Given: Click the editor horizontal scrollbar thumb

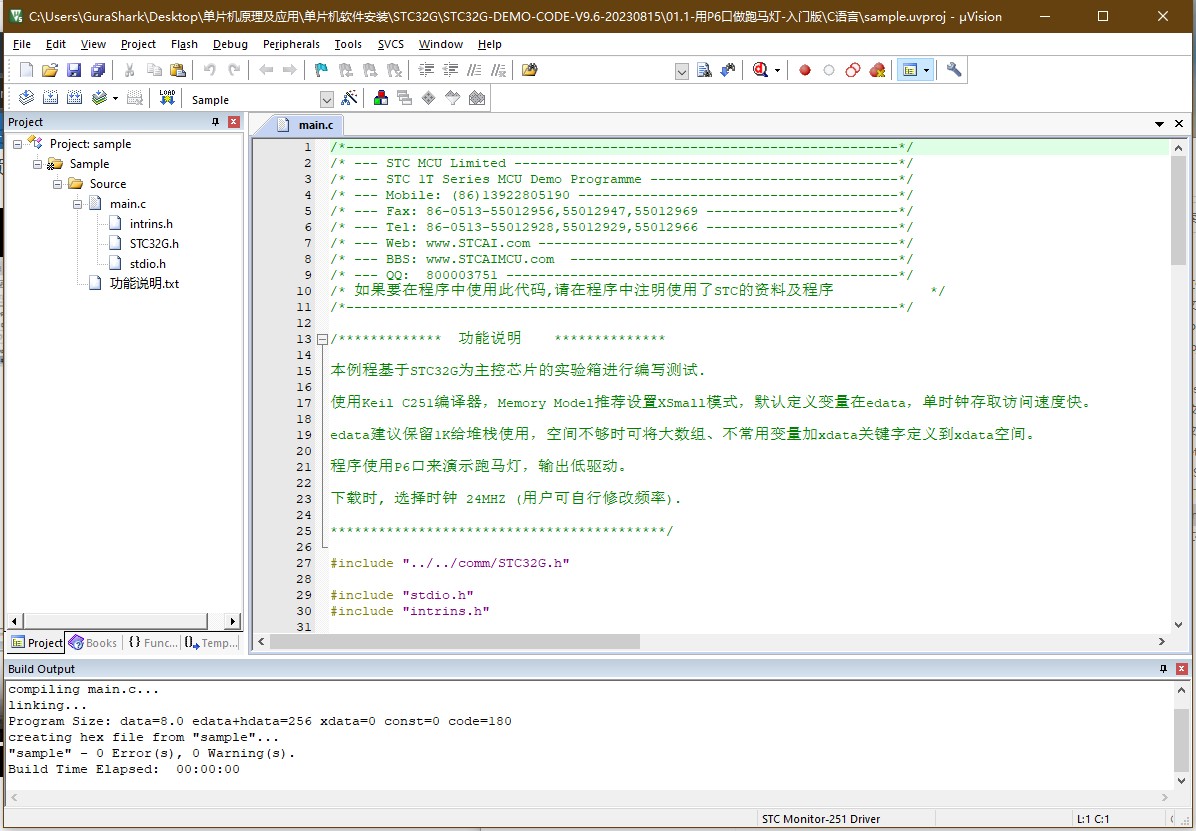Looking at the screenshot, I should (x=455, y=642).
